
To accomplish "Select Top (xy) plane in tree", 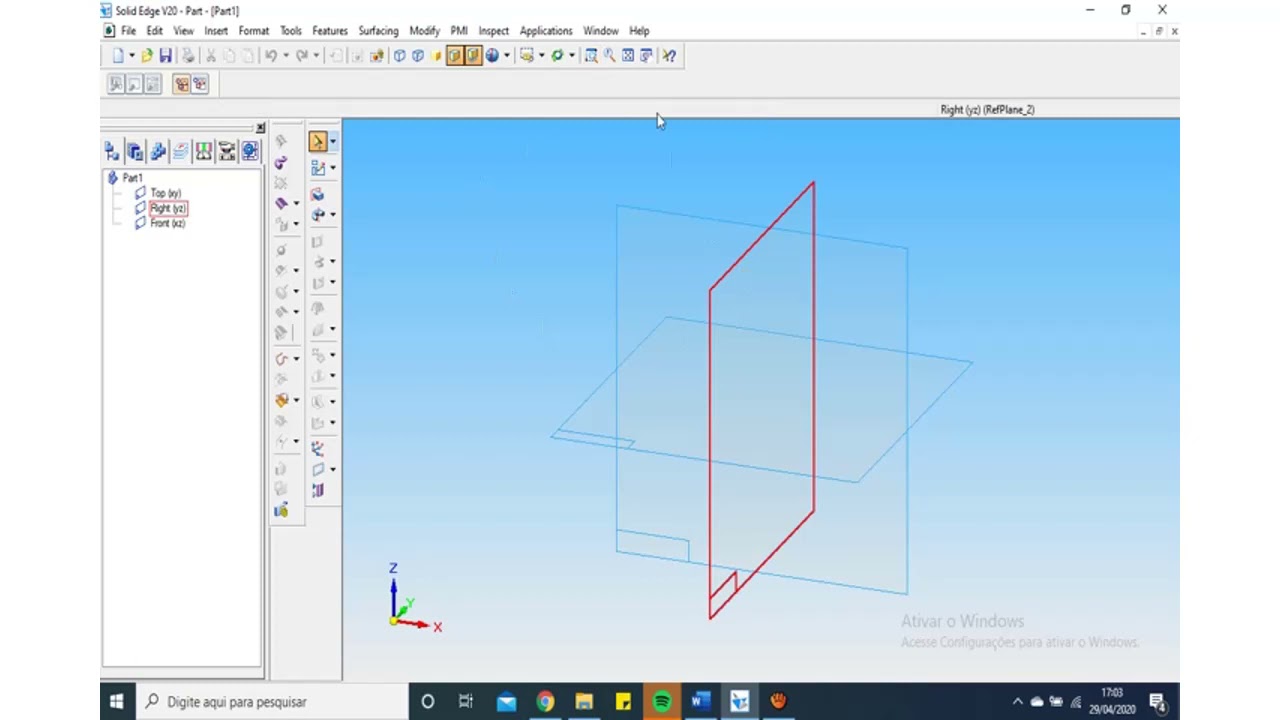I will click(165, 193).
